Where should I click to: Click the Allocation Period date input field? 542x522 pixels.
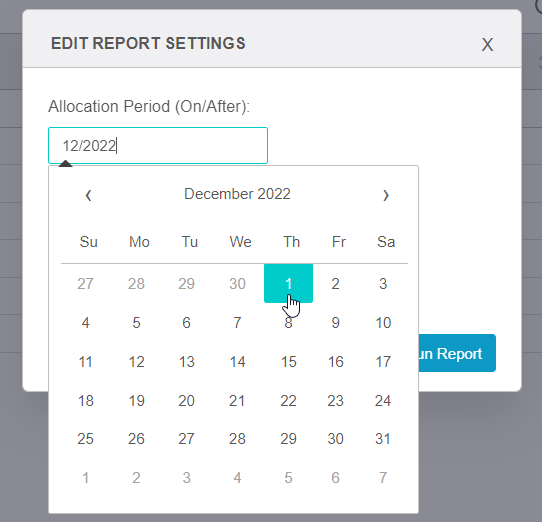[x=158, y=146]
